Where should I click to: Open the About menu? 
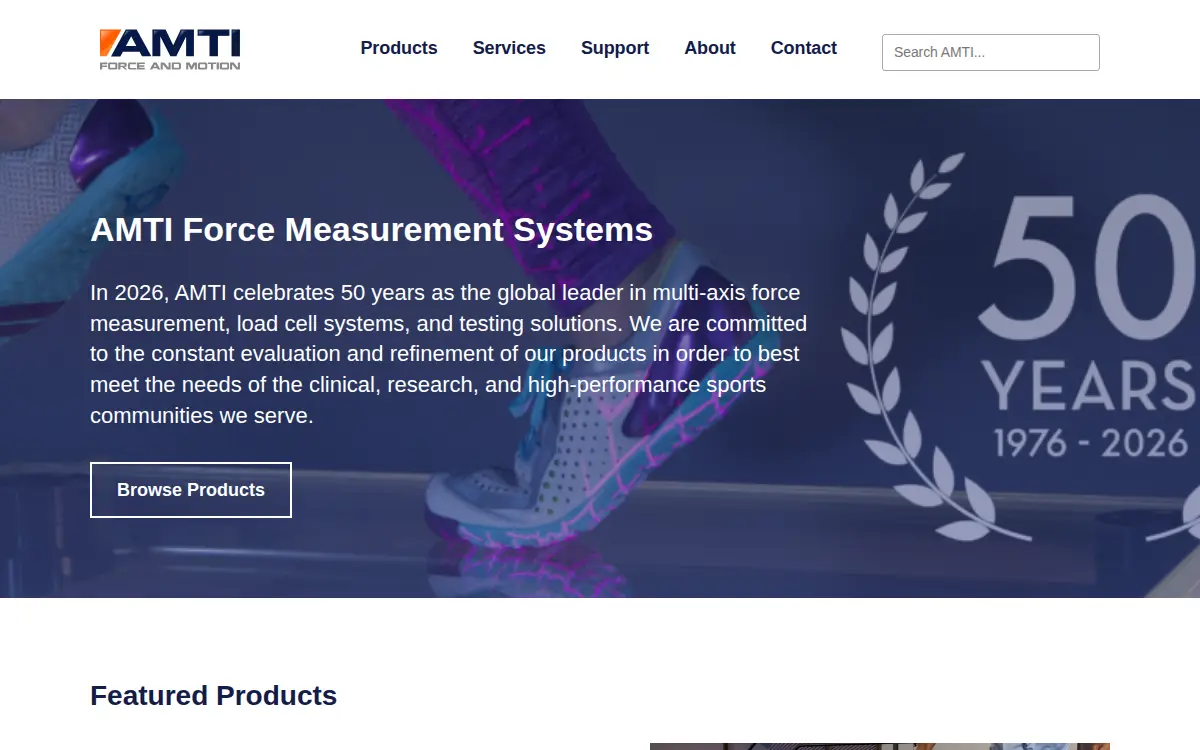tap(710, 48)
